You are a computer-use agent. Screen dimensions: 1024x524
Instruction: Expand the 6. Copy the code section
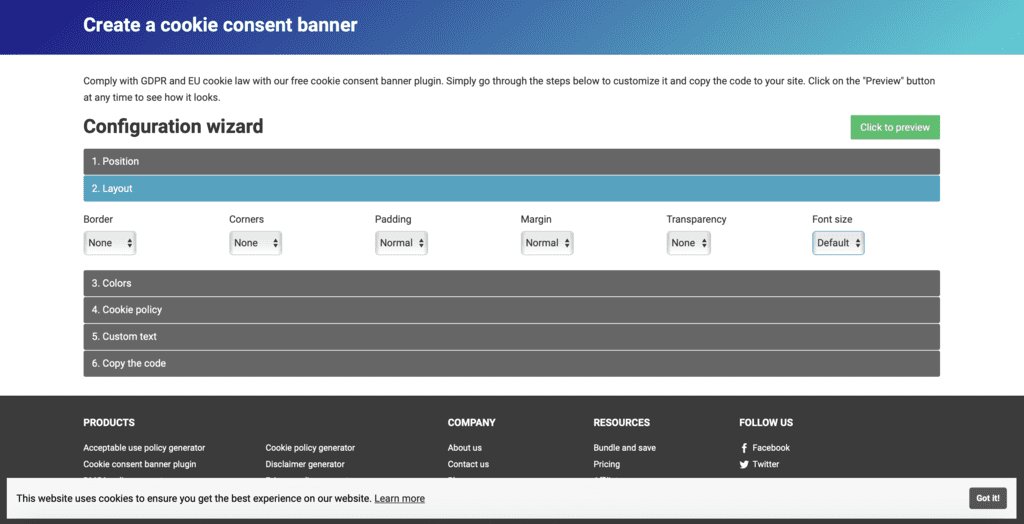click(511, 363)
